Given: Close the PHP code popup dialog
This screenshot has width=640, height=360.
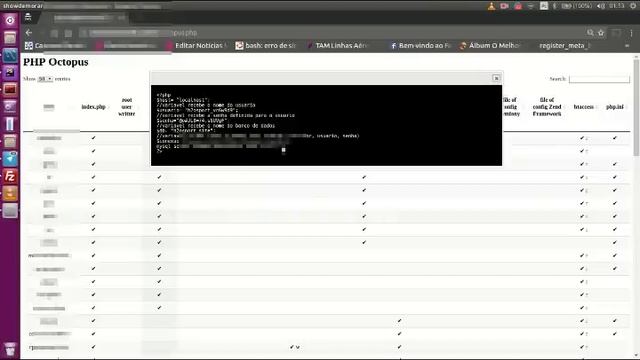Looking at the screenshot, I should click(x=496, y=78).
